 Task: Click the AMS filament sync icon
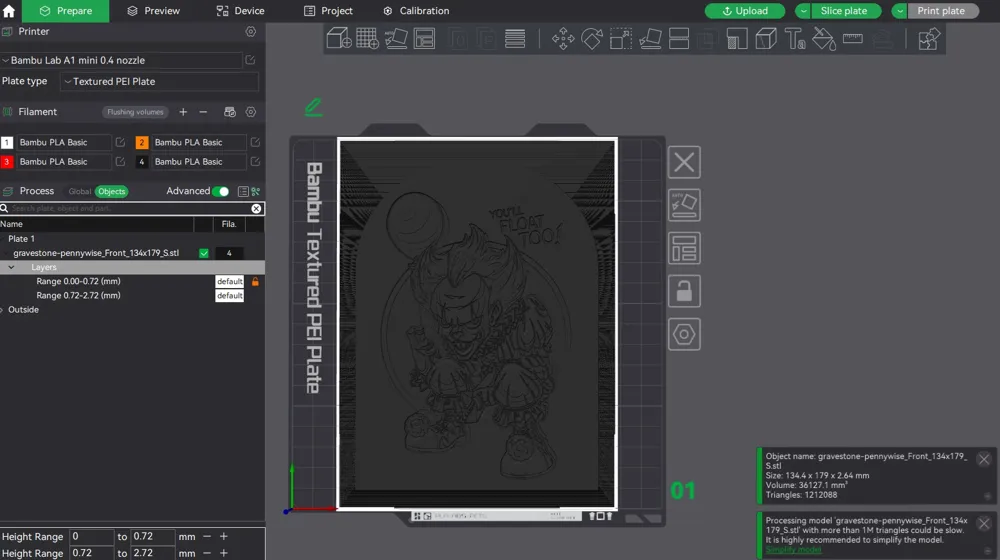[230, 112]
